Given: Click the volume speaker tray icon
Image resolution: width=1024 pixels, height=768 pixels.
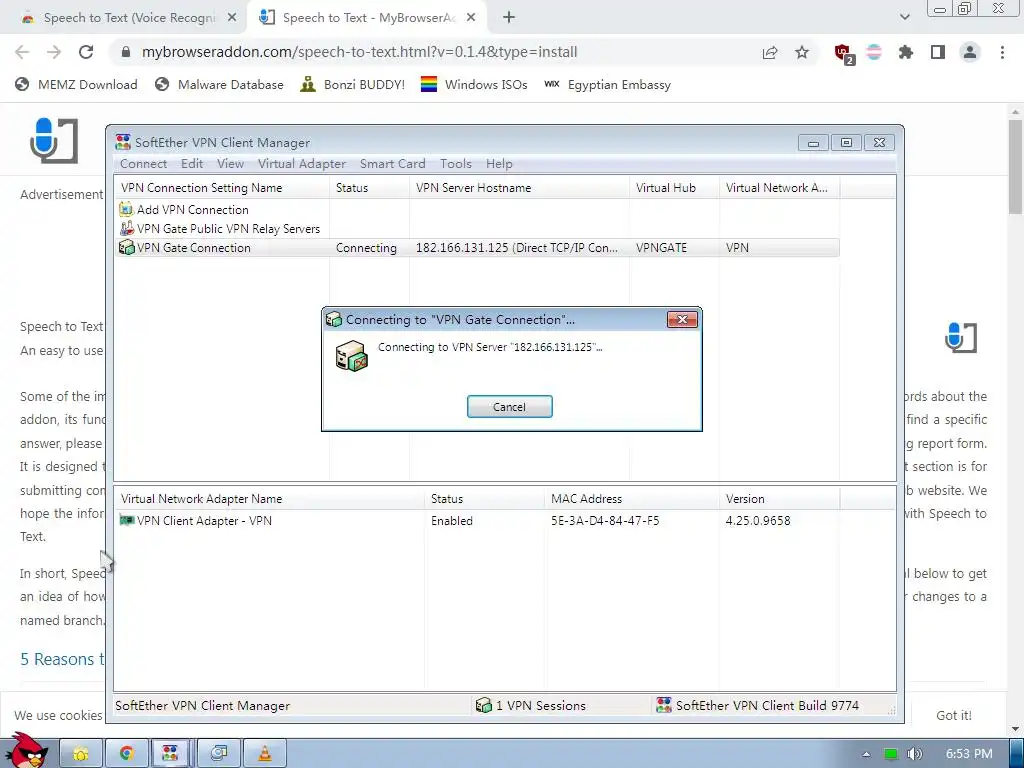Looking at the screenshot, I should tap(914, 754).
